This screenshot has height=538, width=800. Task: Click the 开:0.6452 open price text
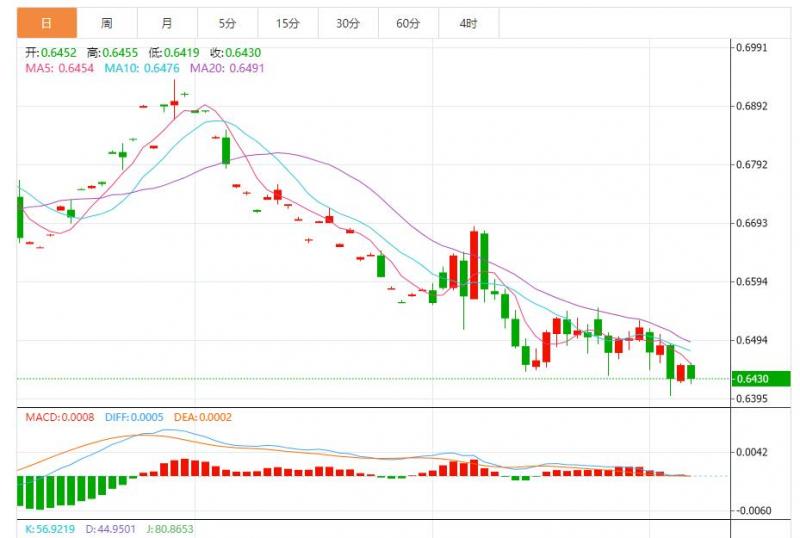(51, 53)
